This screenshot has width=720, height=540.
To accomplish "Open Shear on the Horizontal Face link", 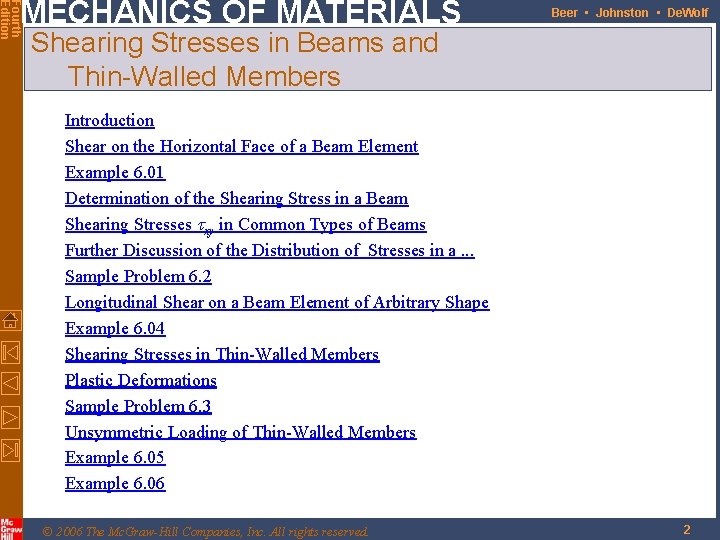I will click(x=242, y=146).
